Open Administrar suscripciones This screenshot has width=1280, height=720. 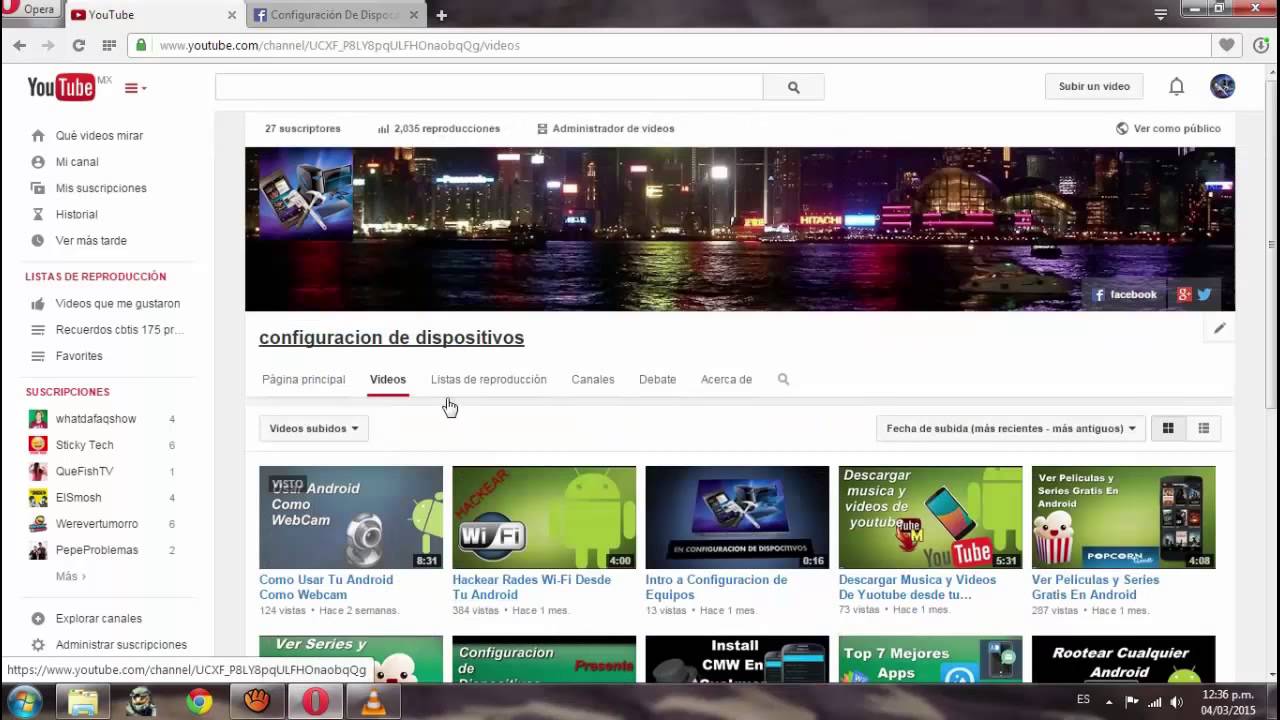(121, 645)
